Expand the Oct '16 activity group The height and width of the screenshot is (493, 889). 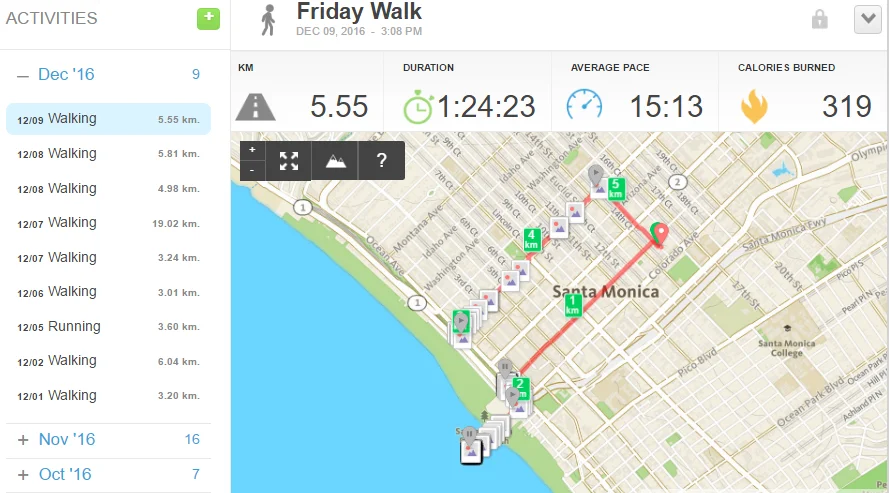[23, 475]
